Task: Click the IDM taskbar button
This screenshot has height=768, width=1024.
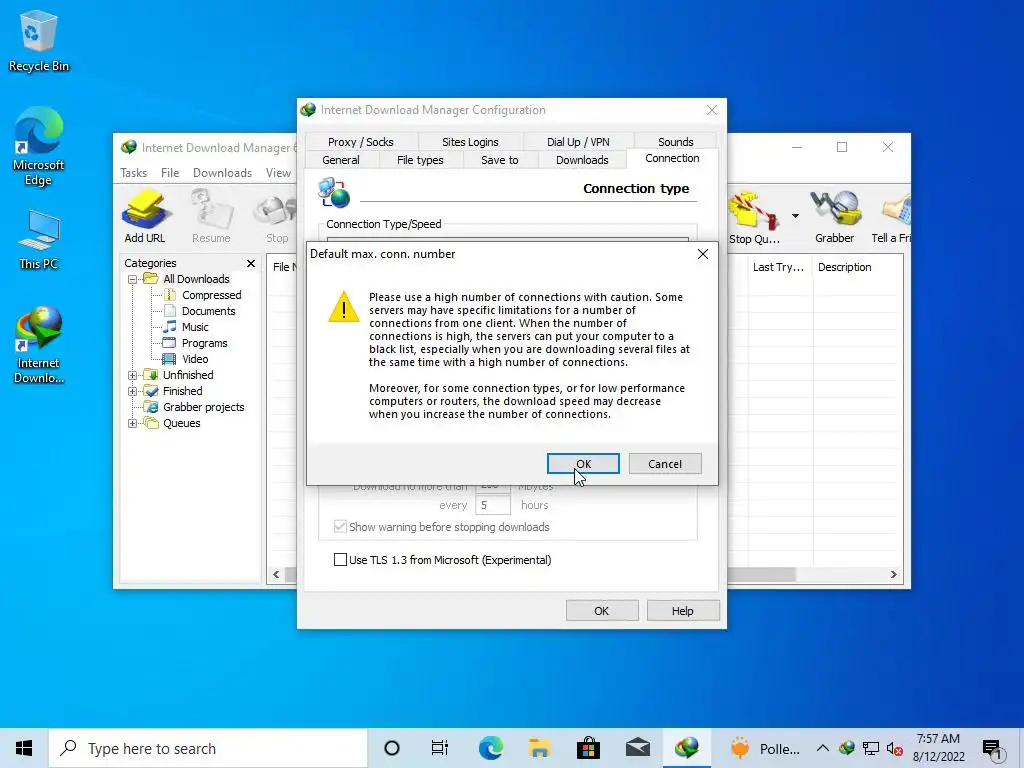Action: click(686, 748)
